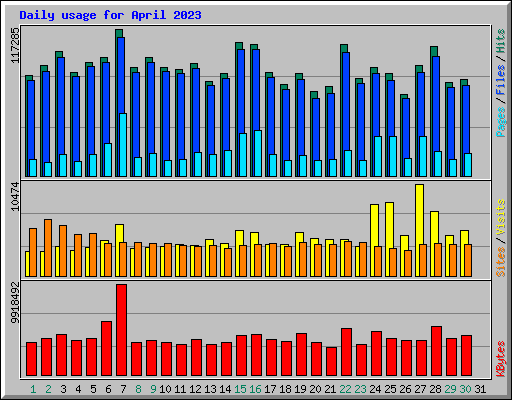Screen dimensions: 512x400
Task: Click the cyan Pages bar for day 16
Action: [258, 153]
